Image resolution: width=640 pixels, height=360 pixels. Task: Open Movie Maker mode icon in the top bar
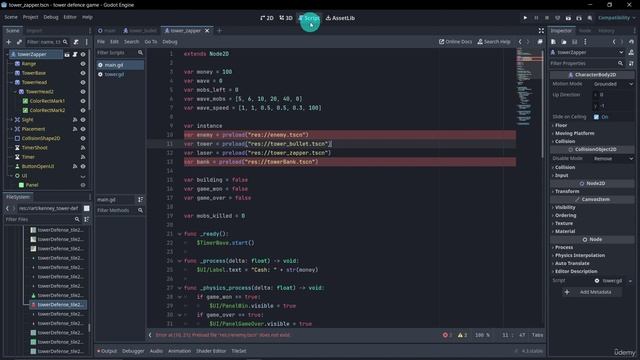click(x=590, y=18)
